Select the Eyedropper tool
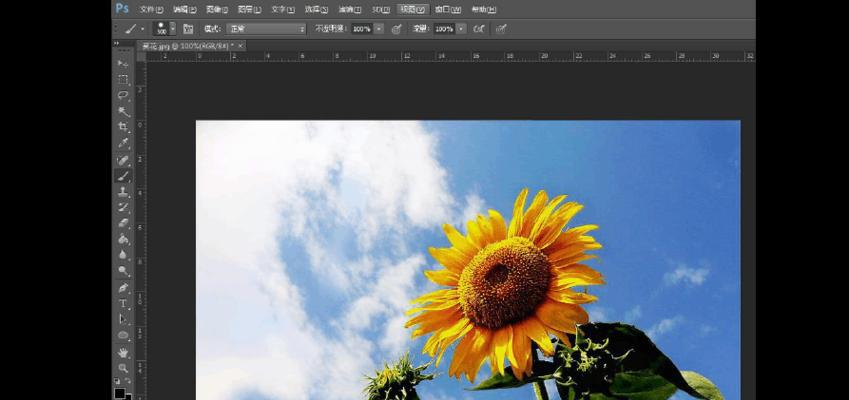The width and height of the screenshot is (849, 400). [123, 143]
